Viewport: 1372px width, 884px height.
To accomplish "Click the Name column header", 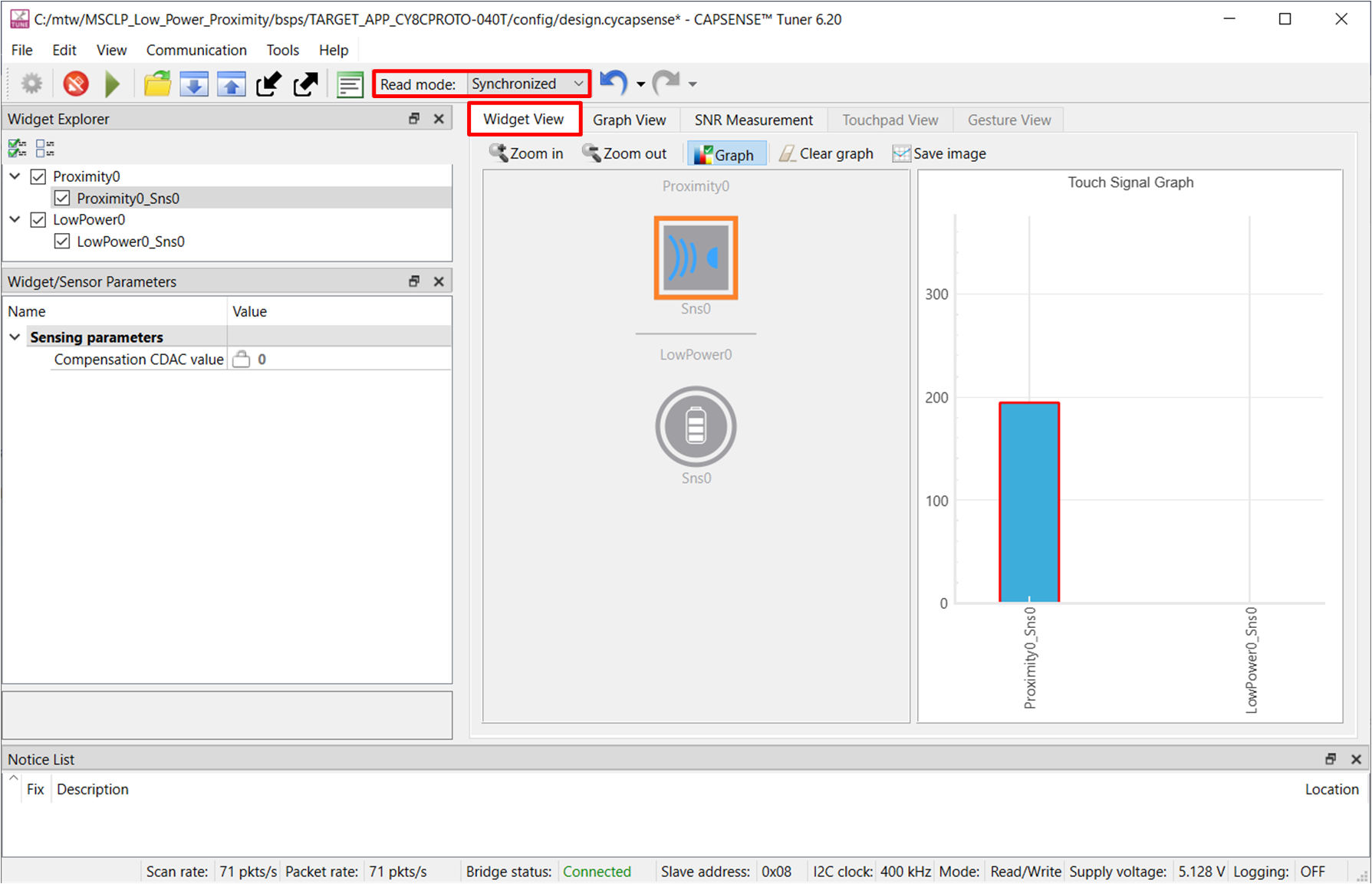I will [115, 311].
